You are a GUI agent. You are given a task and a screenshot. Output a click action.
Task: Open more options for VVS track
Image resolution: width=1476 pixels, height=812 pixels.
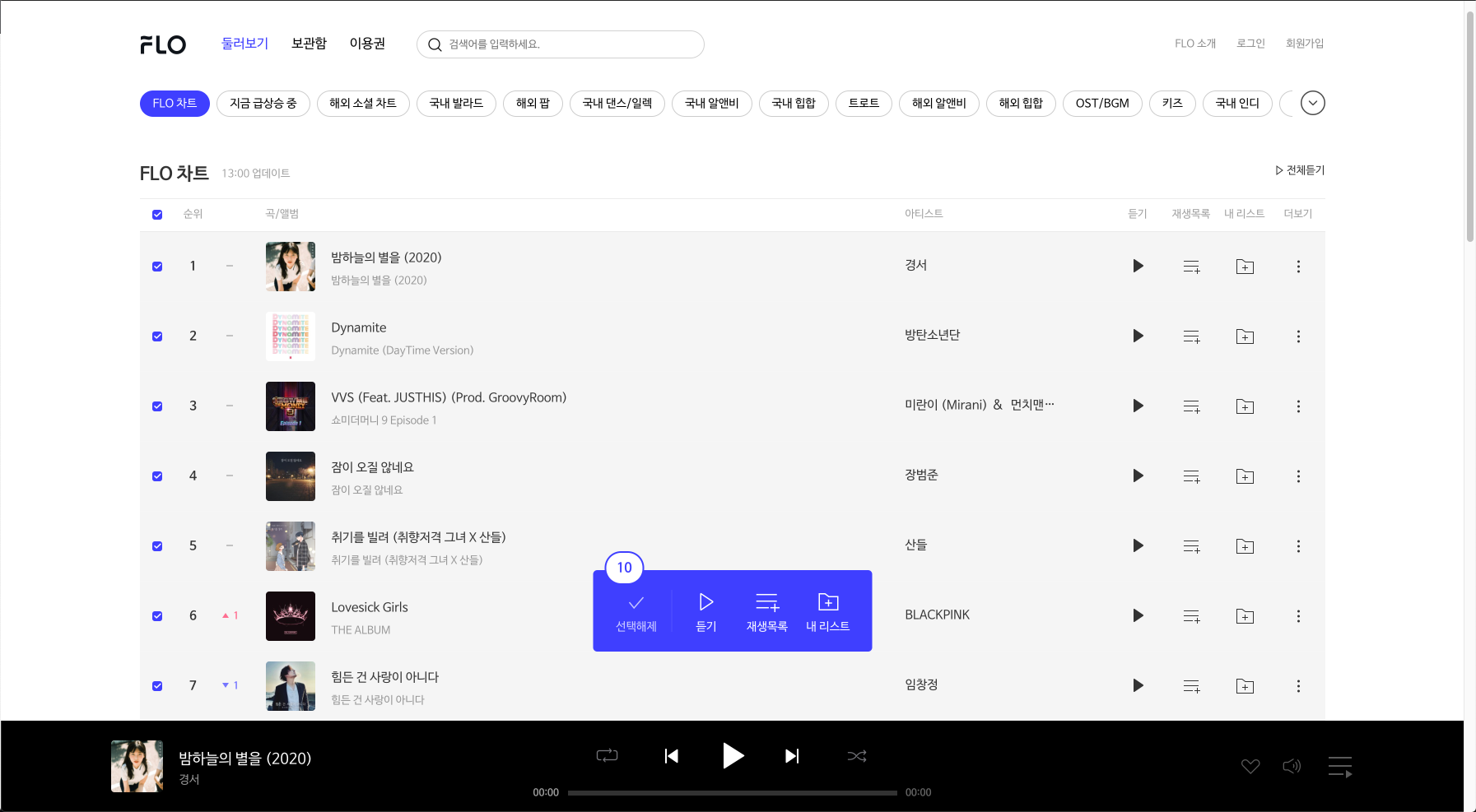1298,406
